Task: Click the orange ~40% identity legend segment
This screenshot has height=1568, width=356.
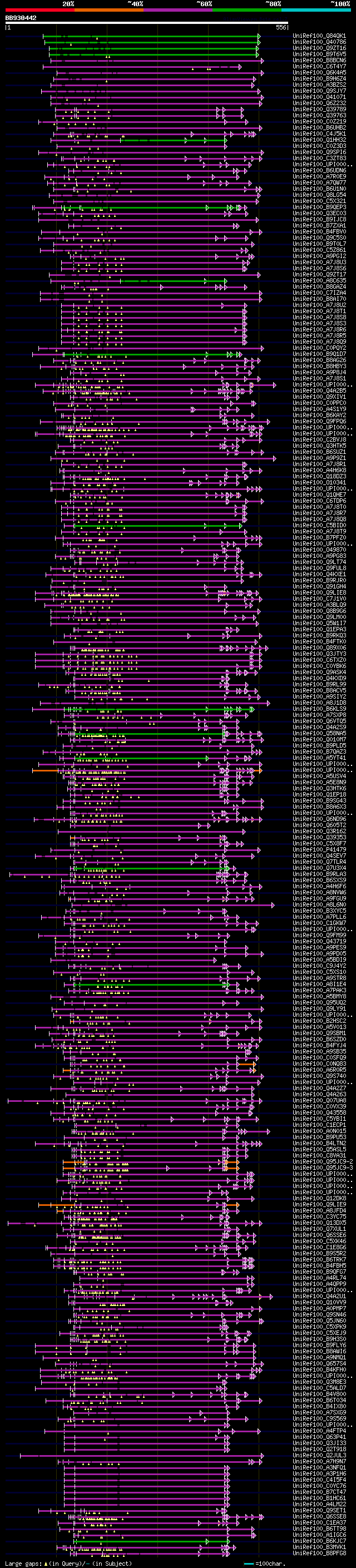Action: (109, 11)
